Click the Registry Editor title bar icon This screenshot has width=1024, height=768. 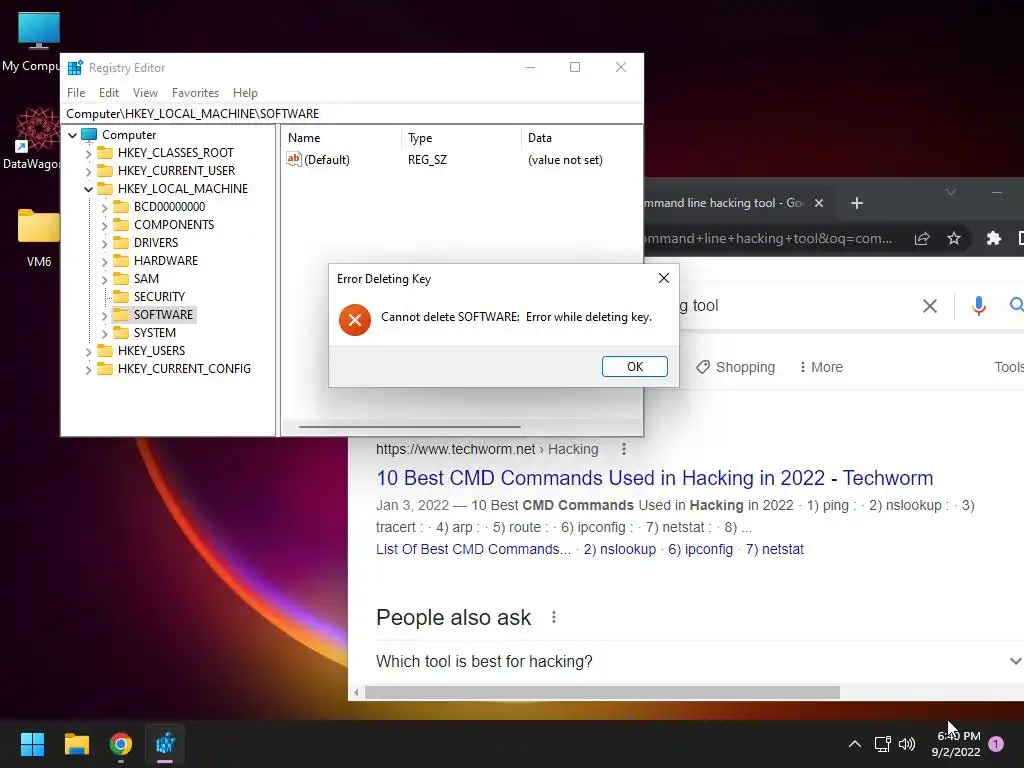click(75, 67)
